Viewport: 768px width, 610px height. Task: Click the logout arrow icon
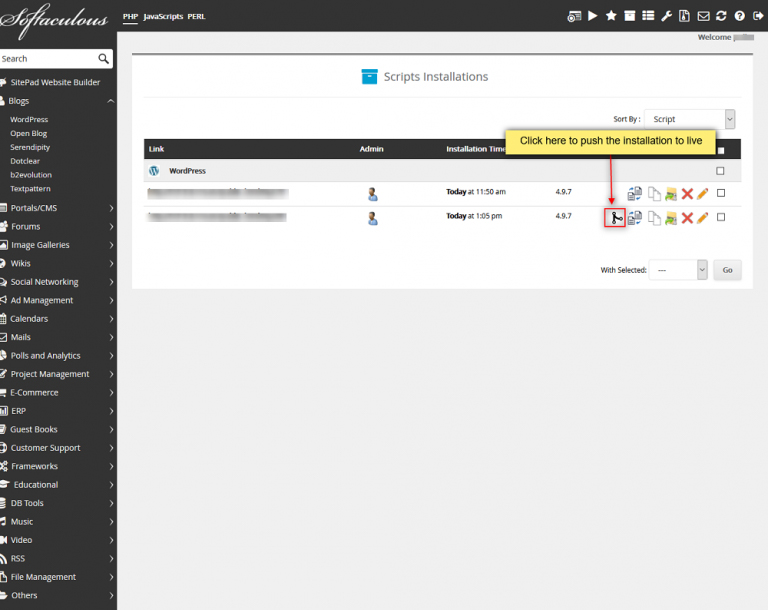pyautogui.click(x=758, y=16)
